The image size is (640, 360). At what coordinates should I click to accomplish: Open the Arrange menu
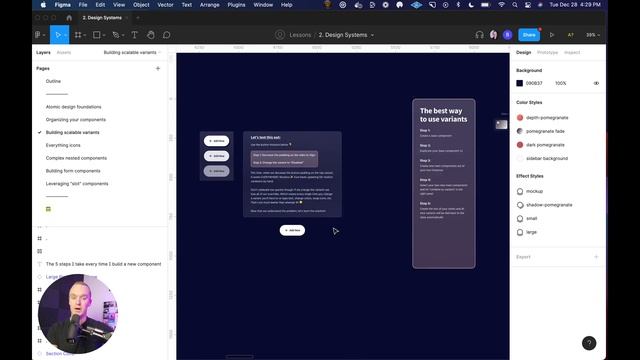click(x=210, y=5)
